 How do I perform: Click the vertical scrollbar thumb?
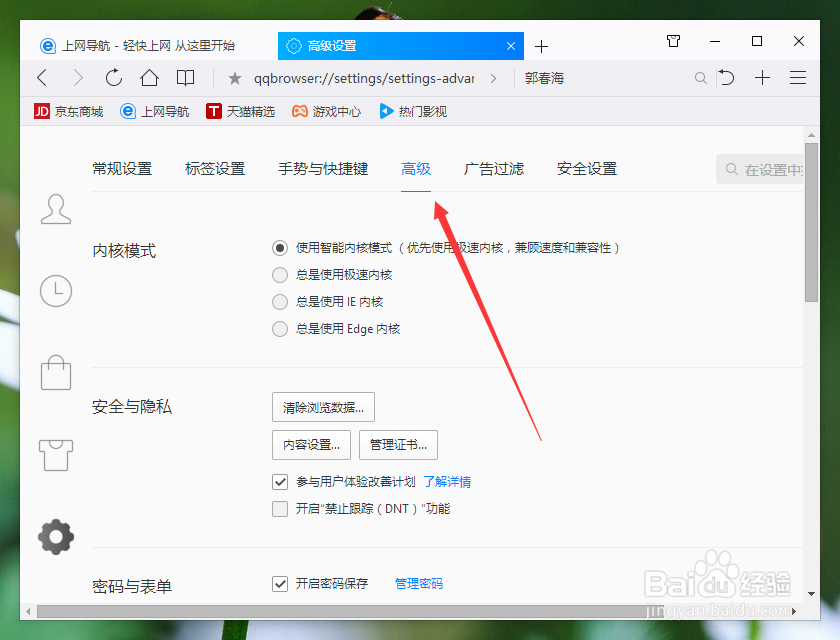(811, 222)
